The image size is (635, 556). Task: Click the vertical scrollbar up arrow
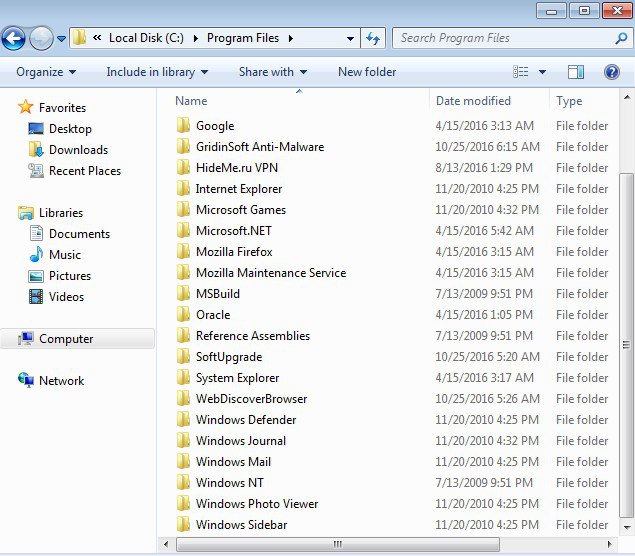click(x=626, y=97)
